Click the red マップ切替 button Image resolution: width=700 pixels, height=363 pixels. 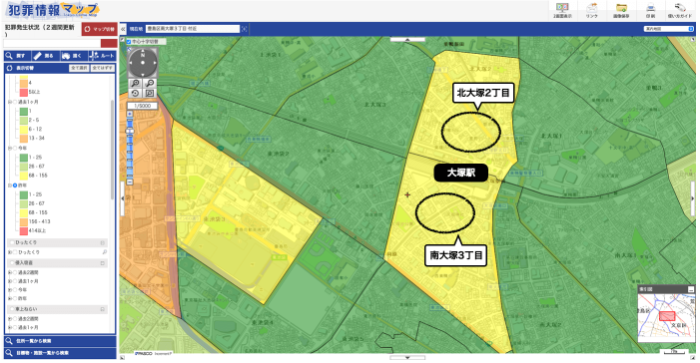point(100,29)
